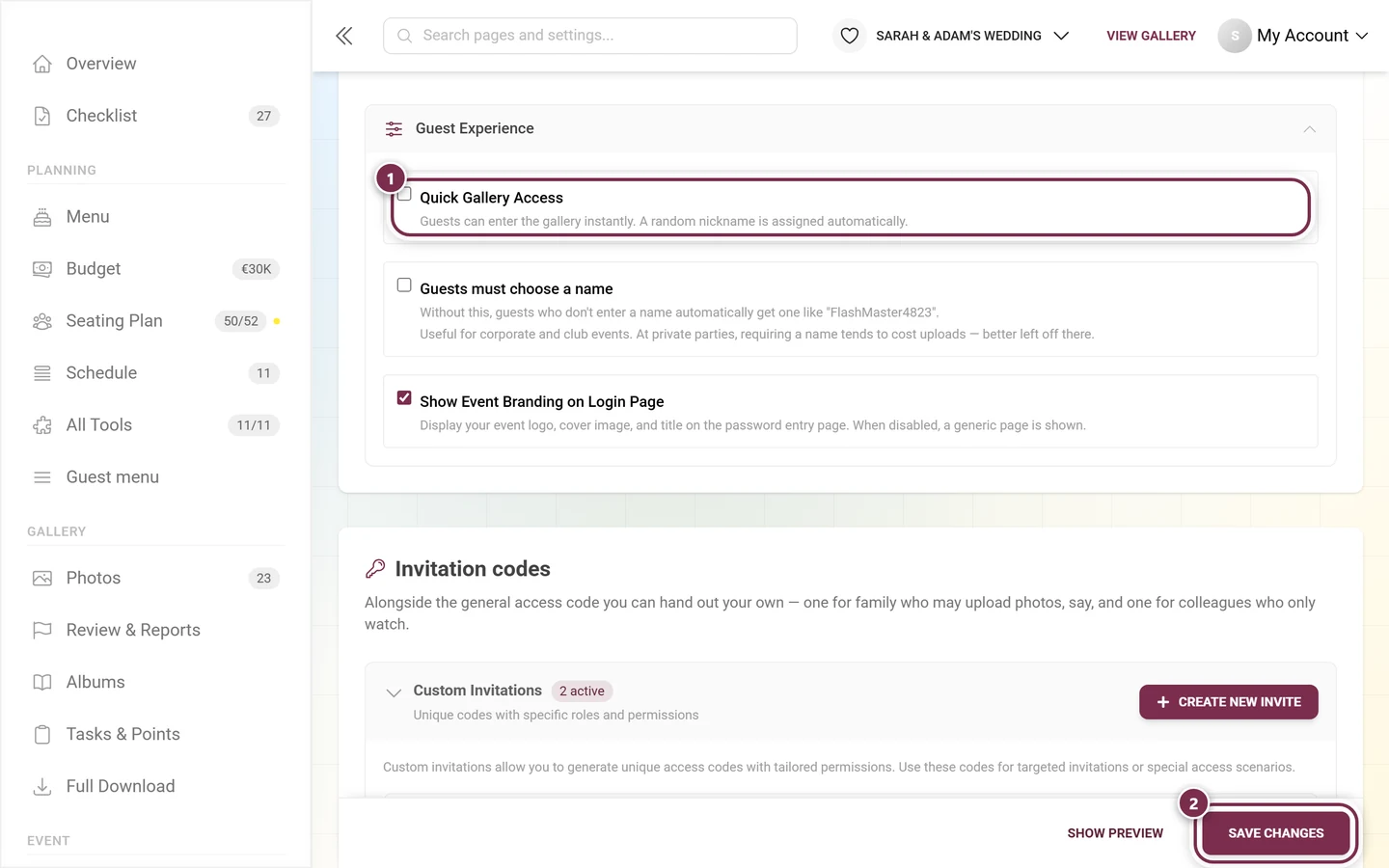Open the My Account dropdown menu
The image size is (1389, 868).
point(1312,36)
